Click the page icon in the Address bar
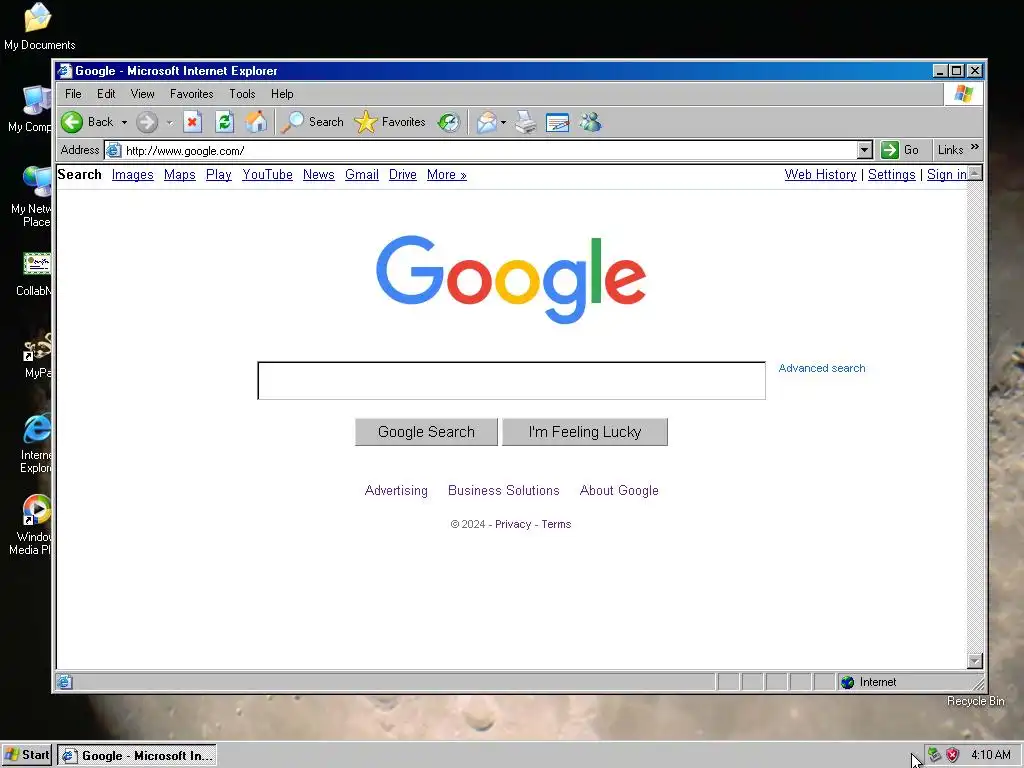 point(114,150)
